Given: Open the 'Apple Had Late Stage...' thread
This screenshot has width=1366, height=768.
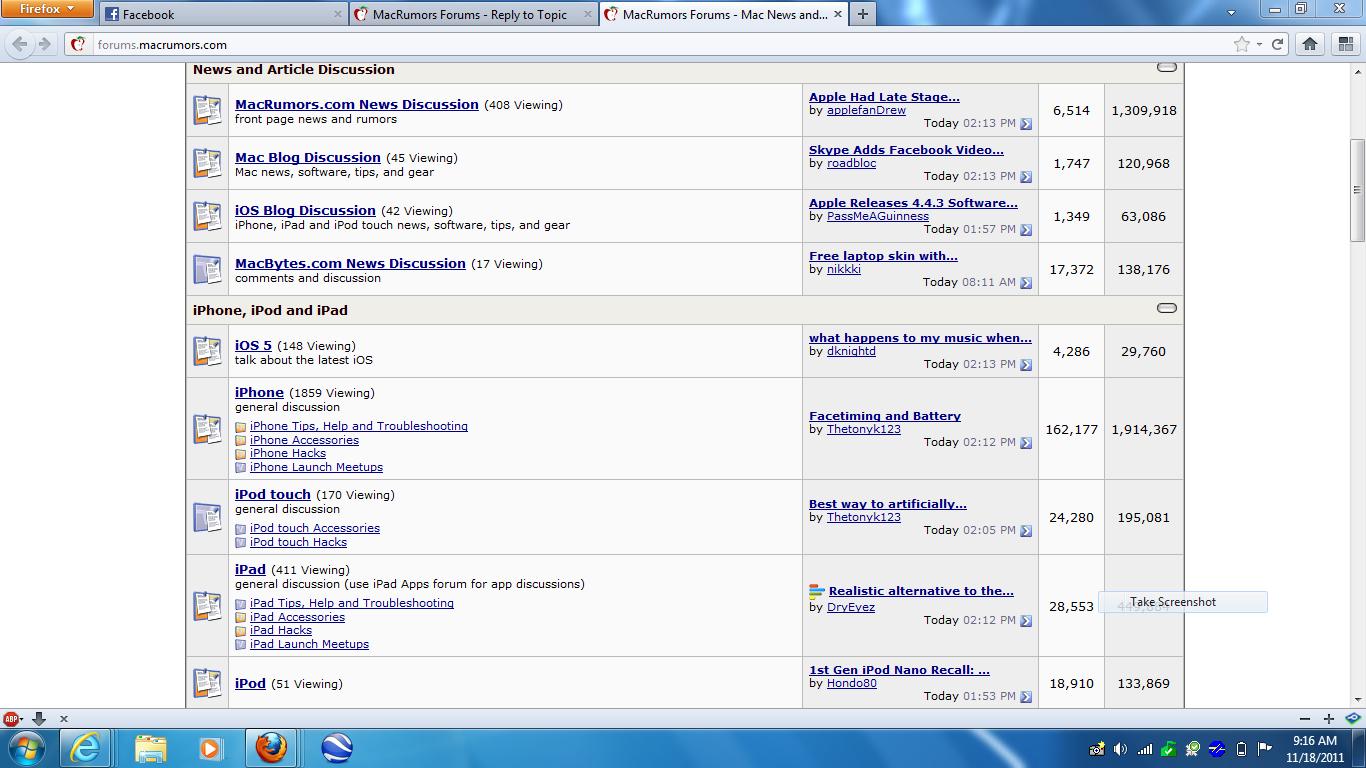Looking at the screenshot, I should click(884, 97).
